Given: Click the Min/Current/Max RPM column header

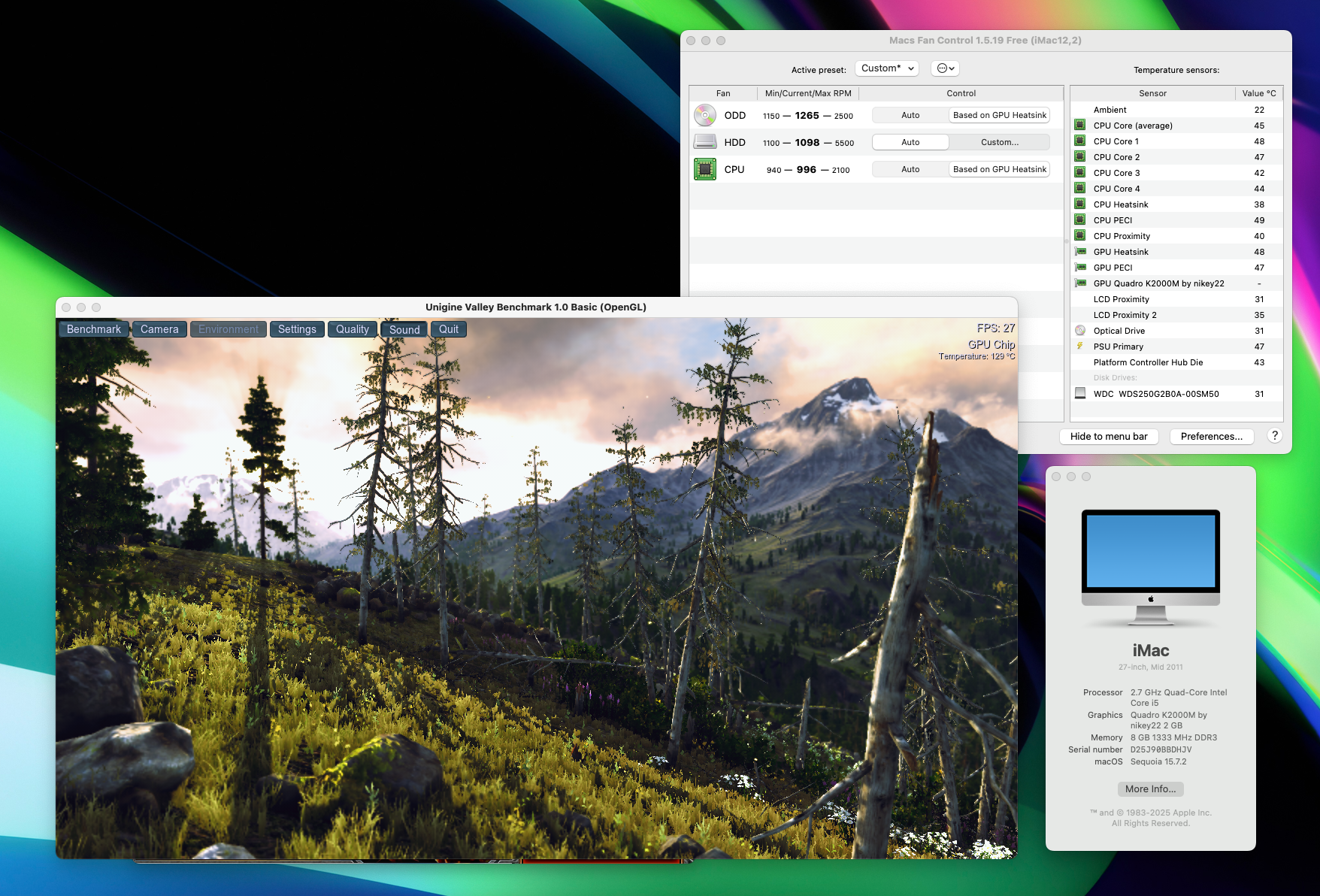Looking at the screenshot, I should tap(808, 93).
